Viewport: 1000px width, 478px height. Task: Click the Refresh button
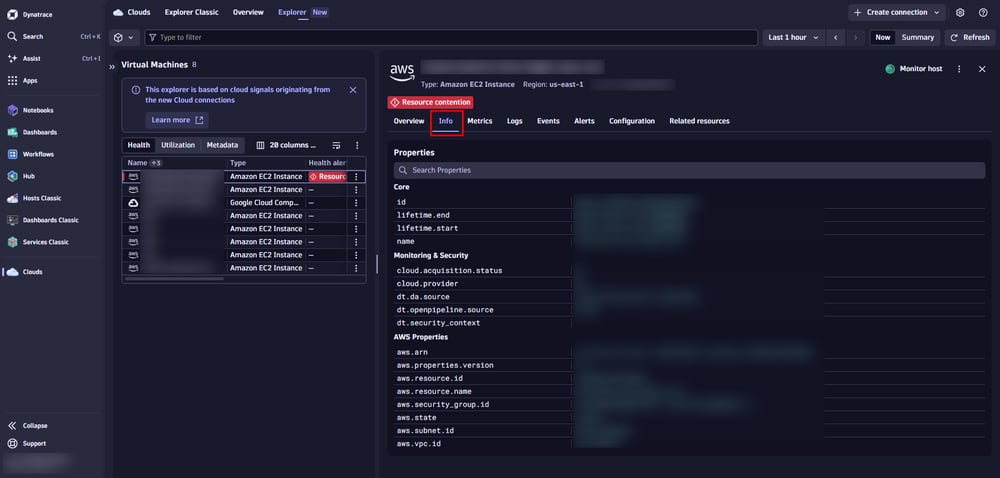pyautogui.click(x=969, y=38)
